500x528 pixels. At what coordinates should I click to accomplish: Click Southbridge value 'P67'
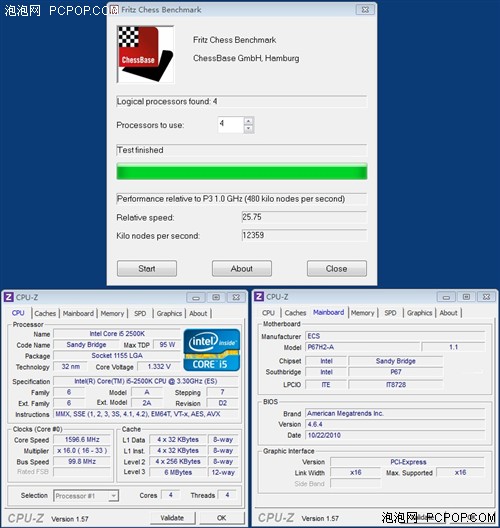pos(396,372)
